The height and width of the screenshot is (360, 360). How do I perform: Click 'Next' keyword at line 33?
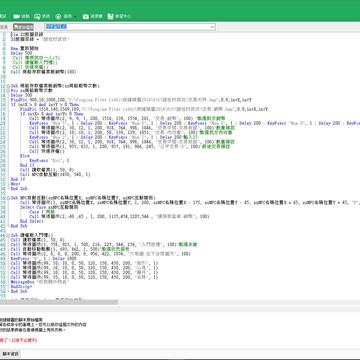pos(15,184)
